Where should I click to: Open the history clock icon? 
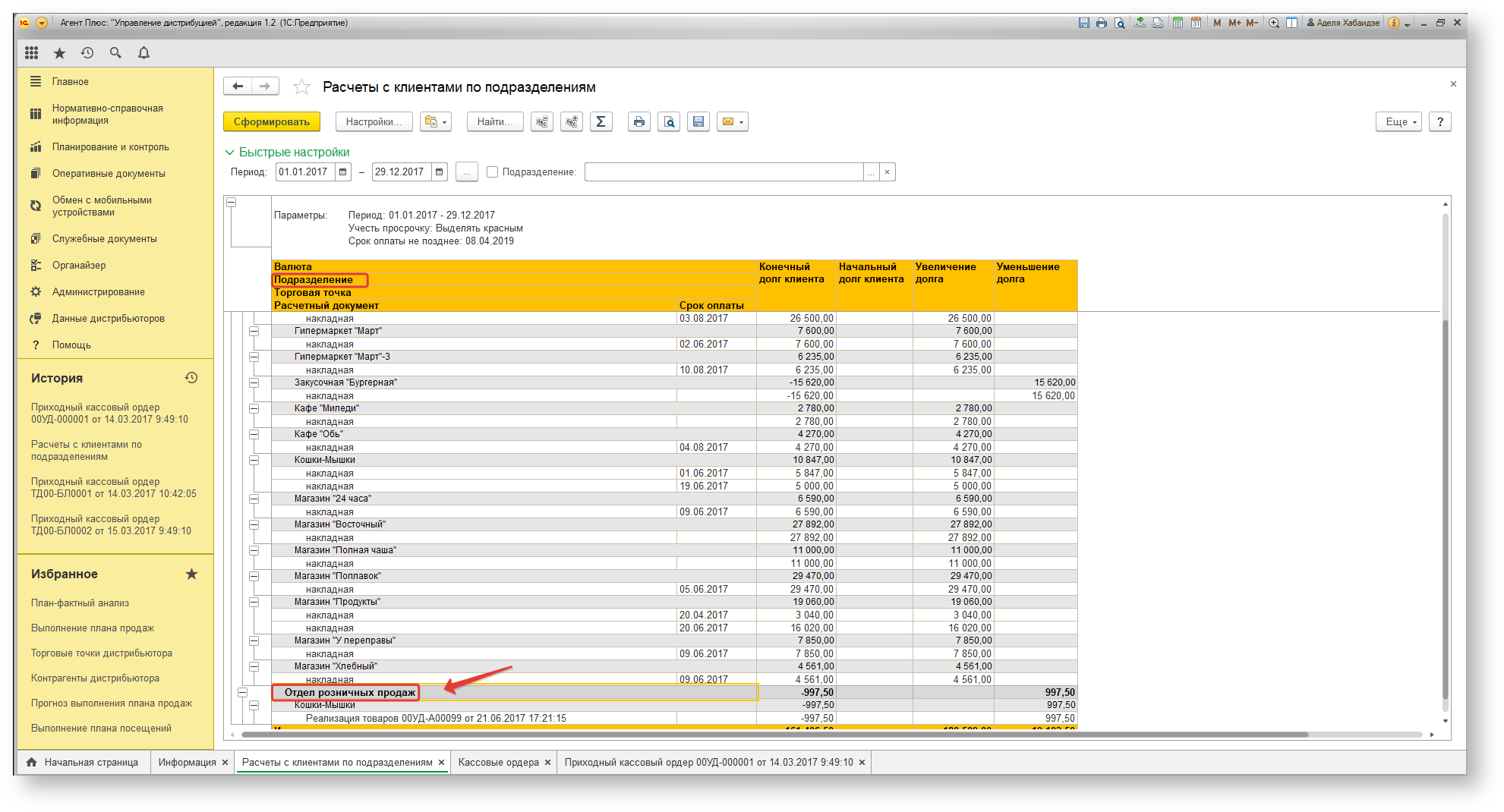(87, 52)
